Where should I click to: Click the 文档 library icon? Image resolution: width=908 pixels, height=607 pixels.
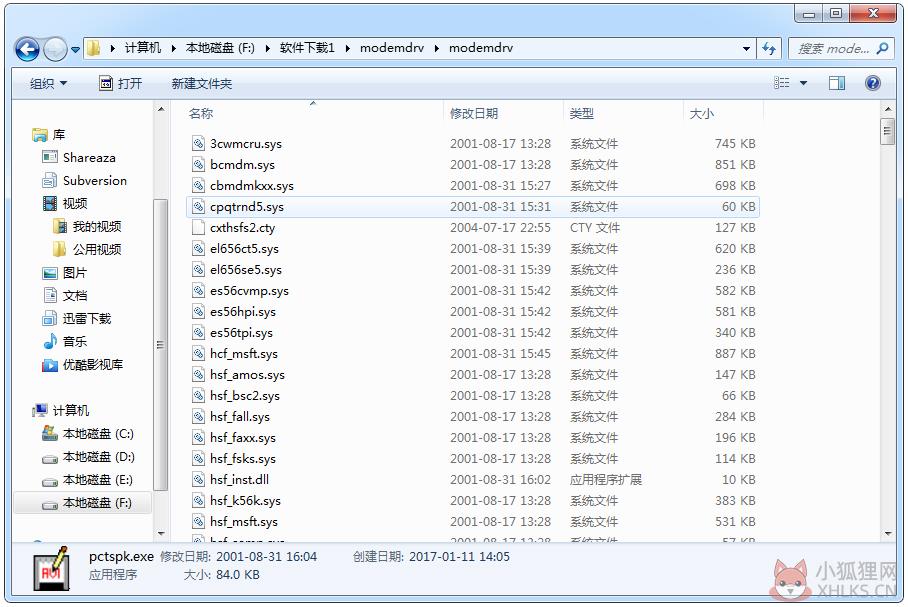50,295
